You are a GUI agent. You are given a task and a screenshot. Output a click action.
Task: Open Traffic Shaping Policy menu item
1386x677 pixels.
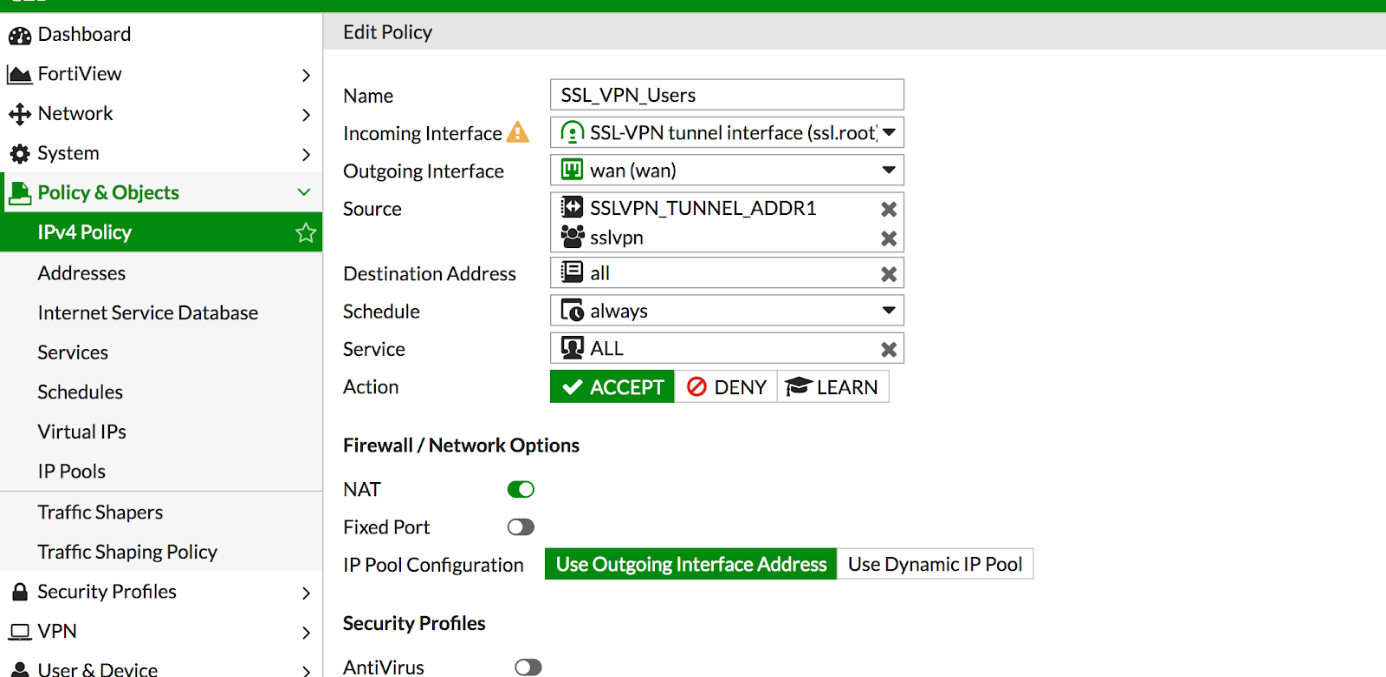pyautogui.click(x=127, y=552)
